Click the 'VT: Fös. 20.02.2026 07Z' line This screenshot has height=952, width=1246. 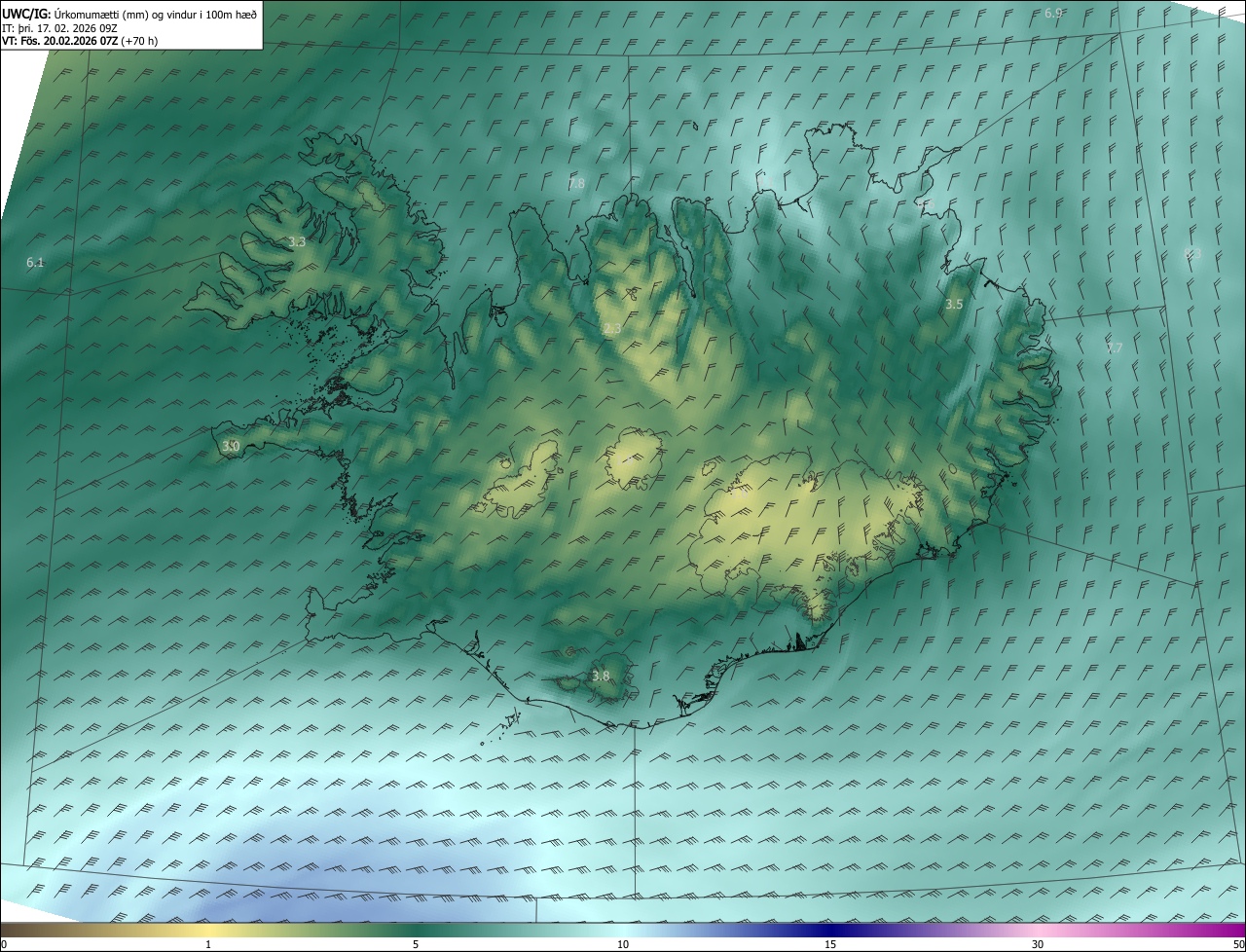pos(80,41)
